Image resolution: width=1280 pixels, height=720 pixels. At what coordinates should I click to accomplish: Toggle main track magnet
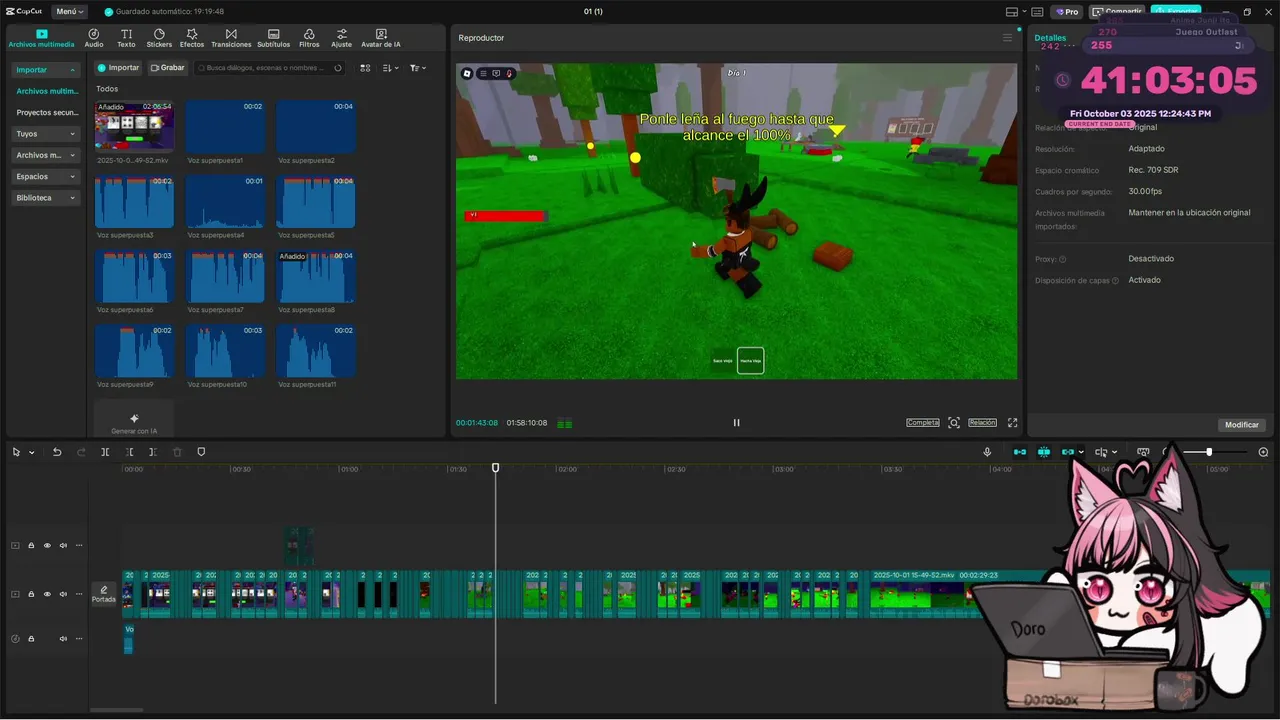click(1019, 452)
